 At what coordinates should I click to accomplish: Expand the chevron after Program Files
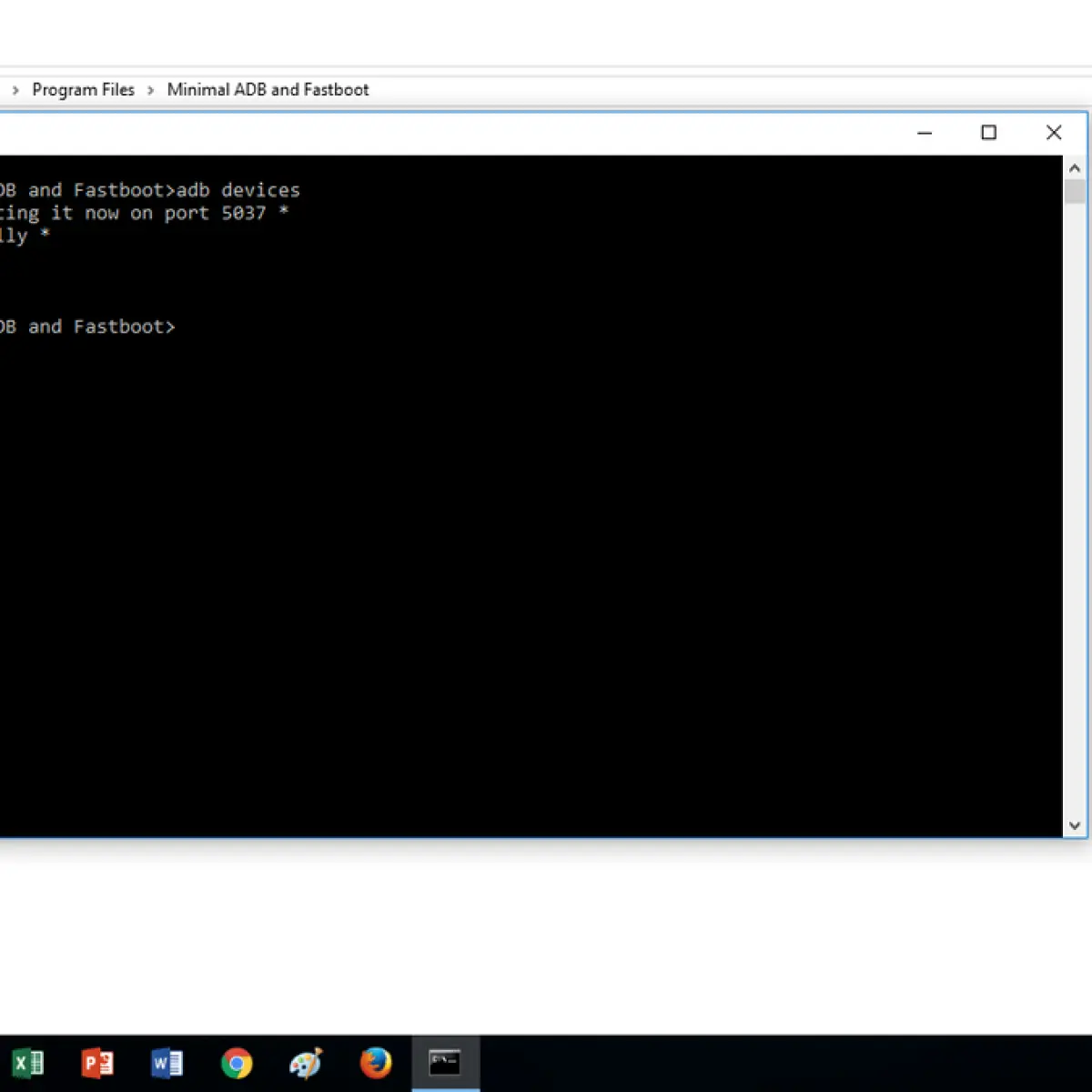(151, 90)
